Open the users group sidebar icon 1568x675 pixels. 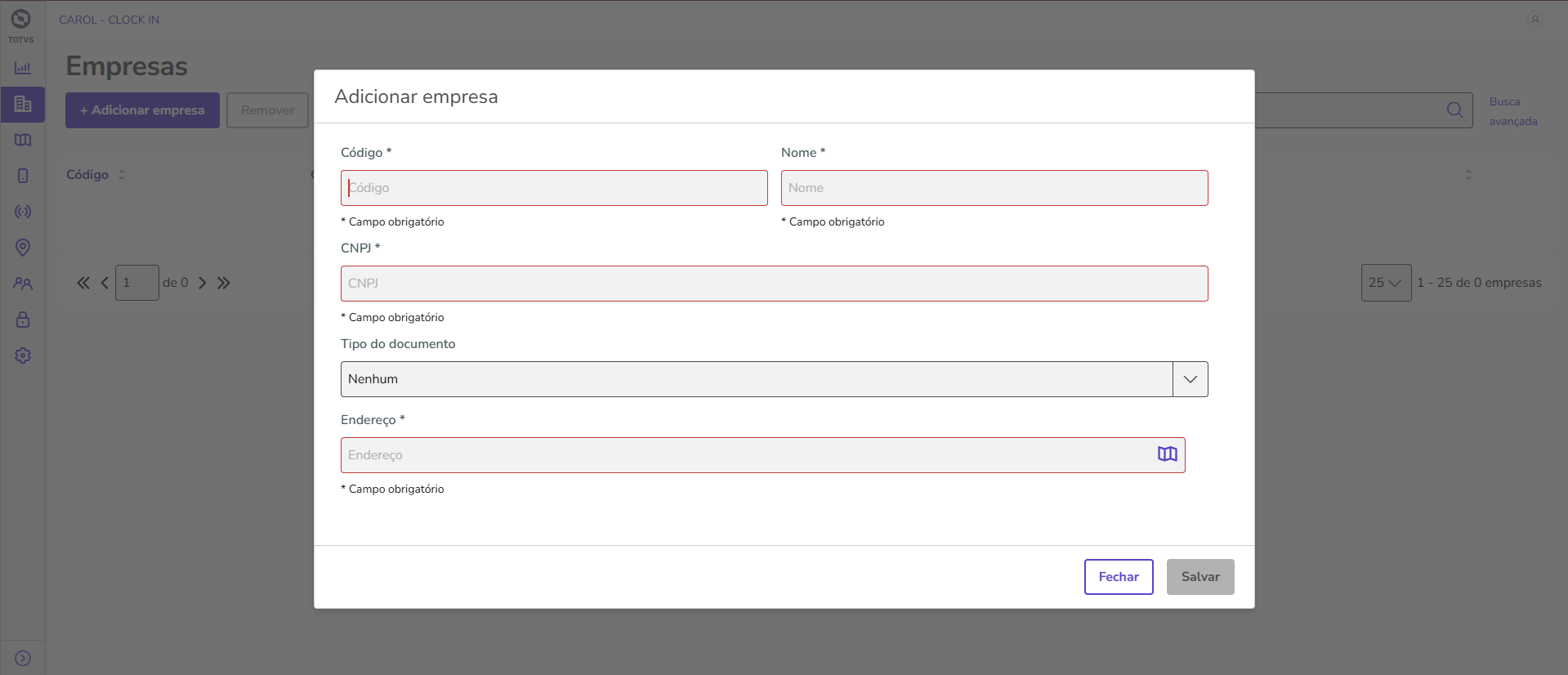click(23, 284)
